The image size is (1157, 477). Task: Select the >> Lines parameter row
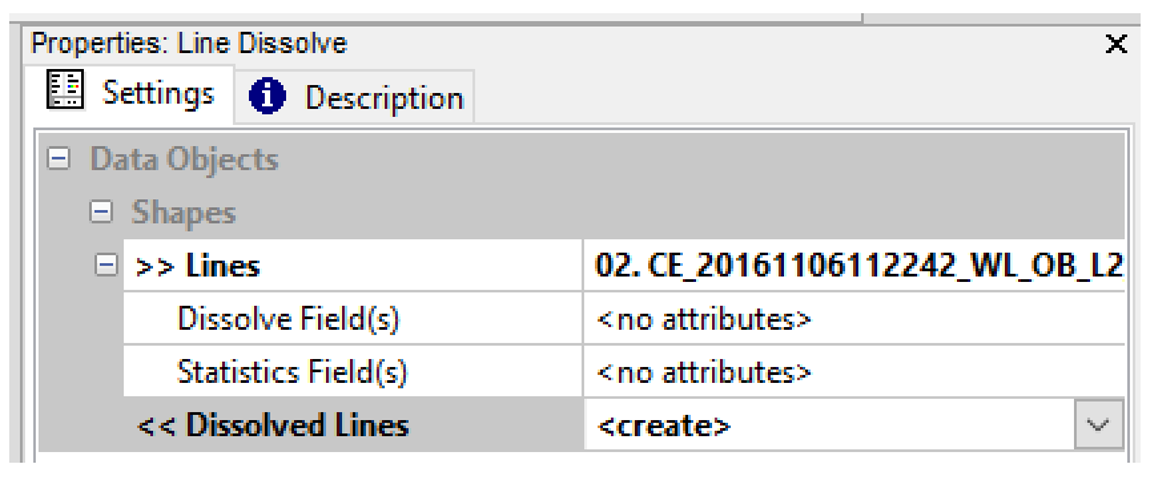(198, 266)
